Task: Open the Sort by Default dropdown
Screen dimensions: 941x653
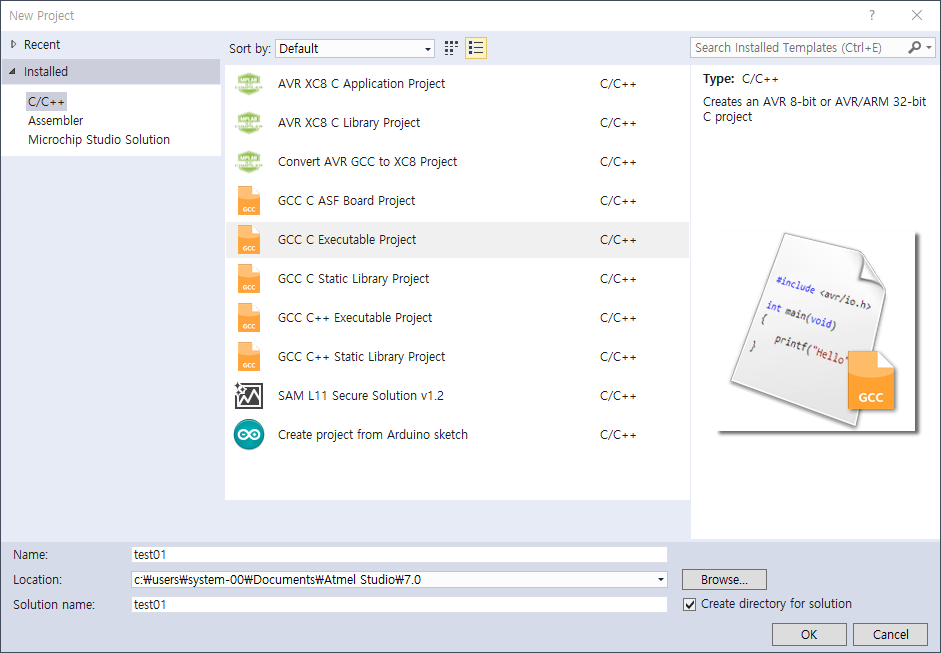Action: coord(355,49)
